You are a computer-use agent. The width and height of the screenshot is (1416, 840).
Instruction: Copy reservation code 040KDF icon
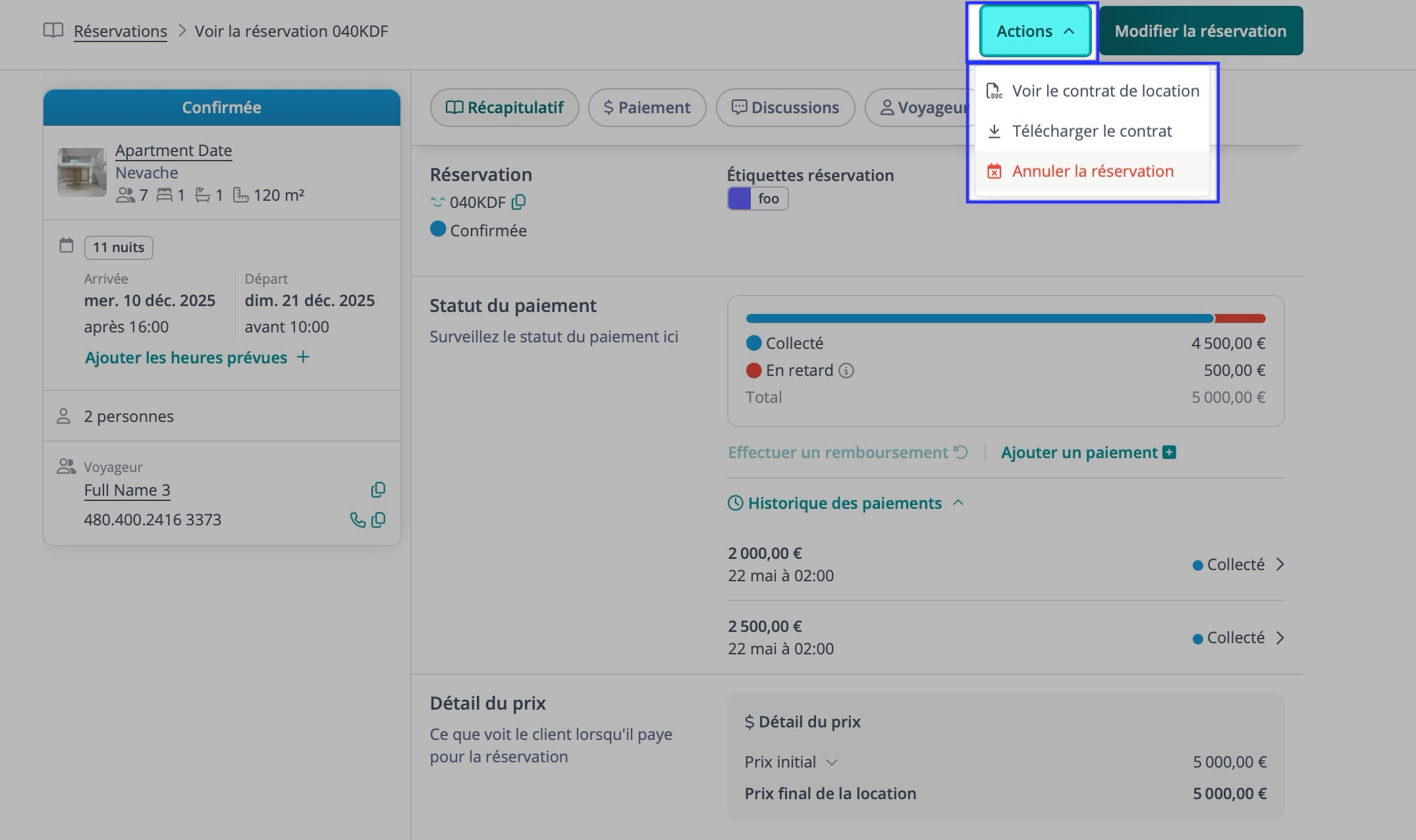tap(519, 202)
